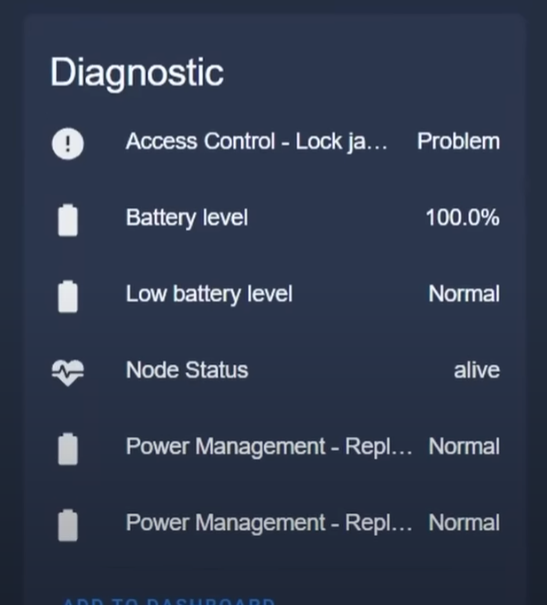Click Normal value of lower Power Management row
This screenshot has height=605, width=547.
pos(464,523)
